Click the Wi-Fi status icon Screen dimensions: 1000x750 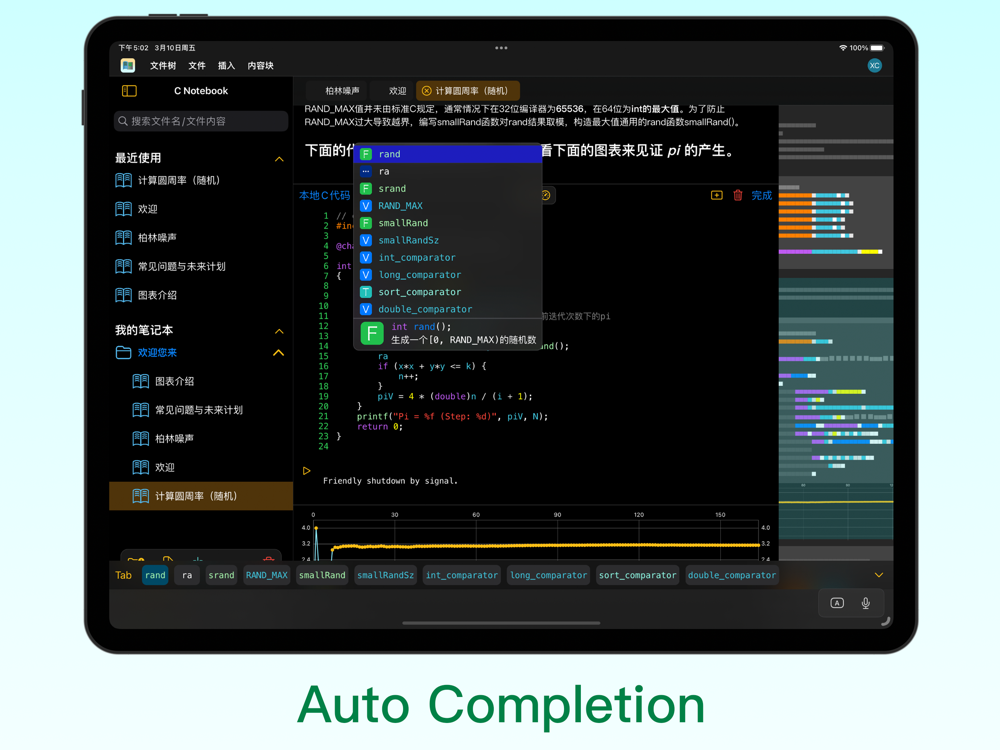[x=843, y=48]
